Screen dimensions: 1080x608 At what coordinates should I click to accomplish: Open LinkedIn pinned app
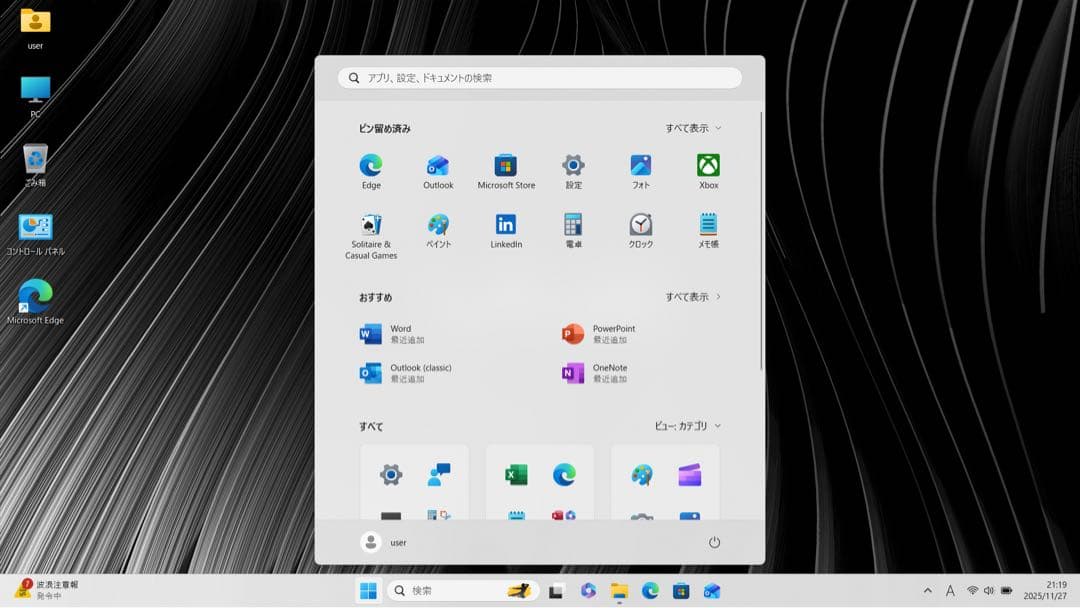click(x=506, y=226)
